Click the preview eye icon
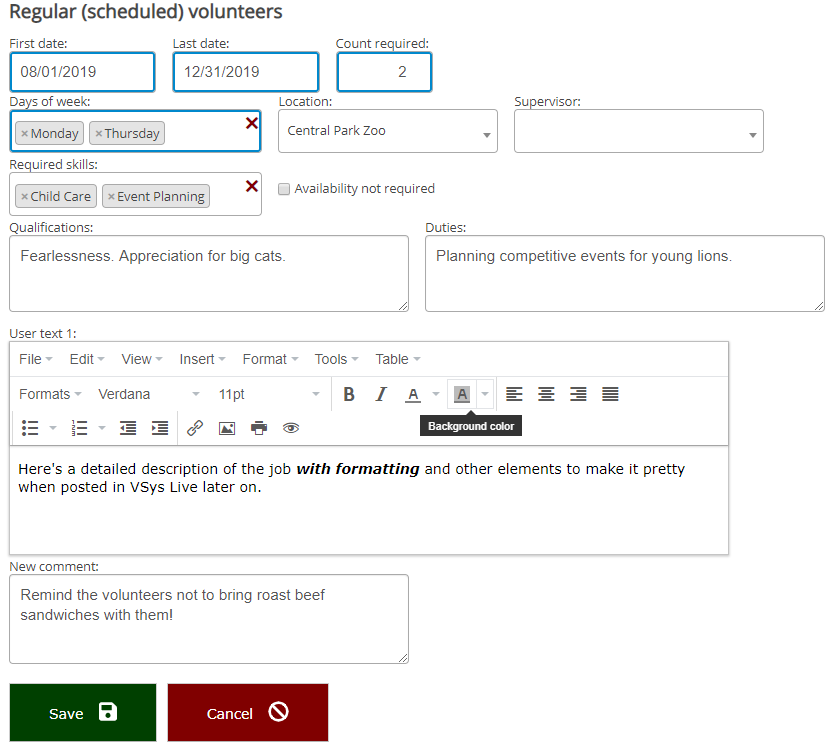Image resolution: width=829 pixels, height=750 pixels. point(291,428)
